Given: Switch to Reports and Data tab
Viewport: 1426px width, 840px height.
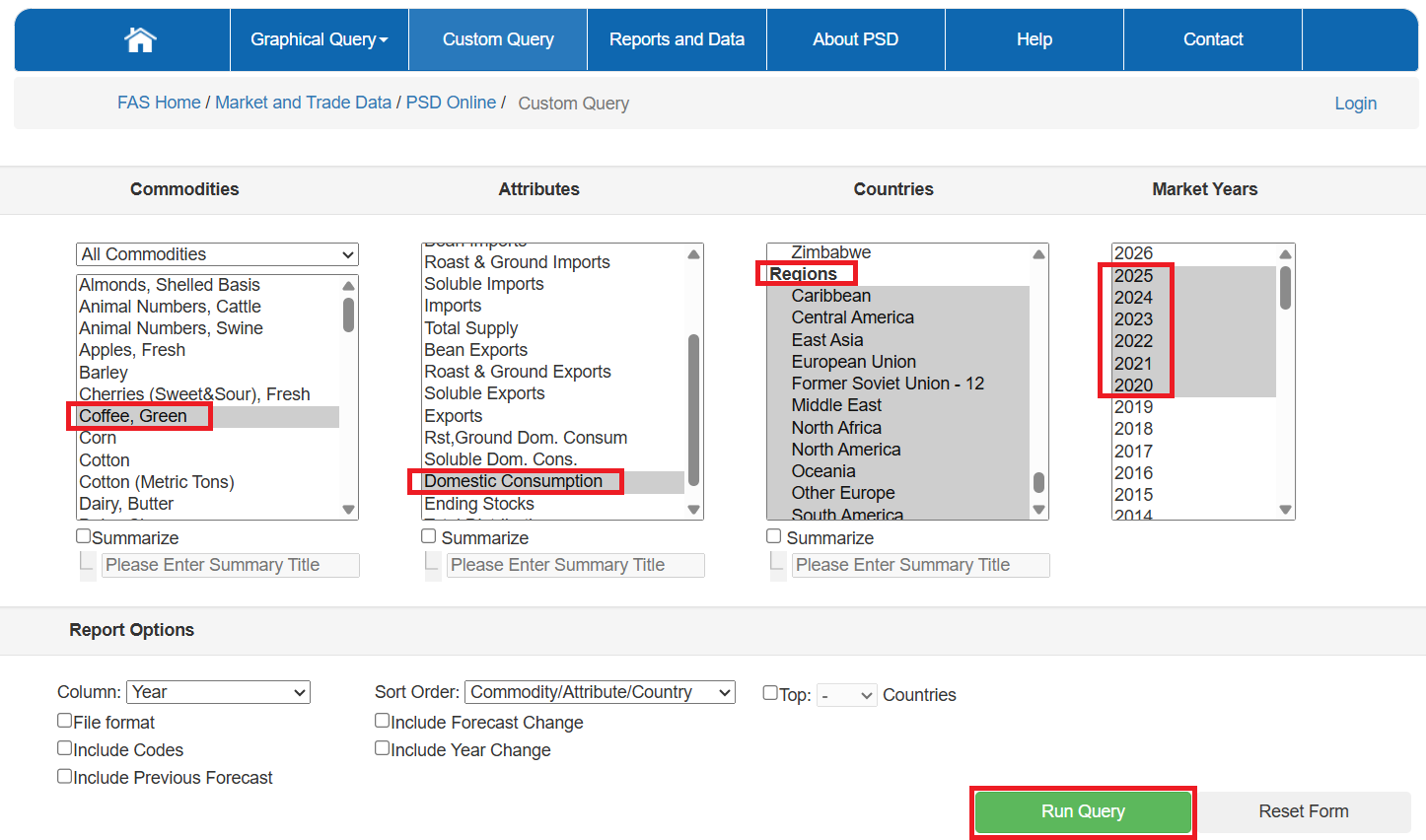Looking at the screenshot, I should point(677,39).
